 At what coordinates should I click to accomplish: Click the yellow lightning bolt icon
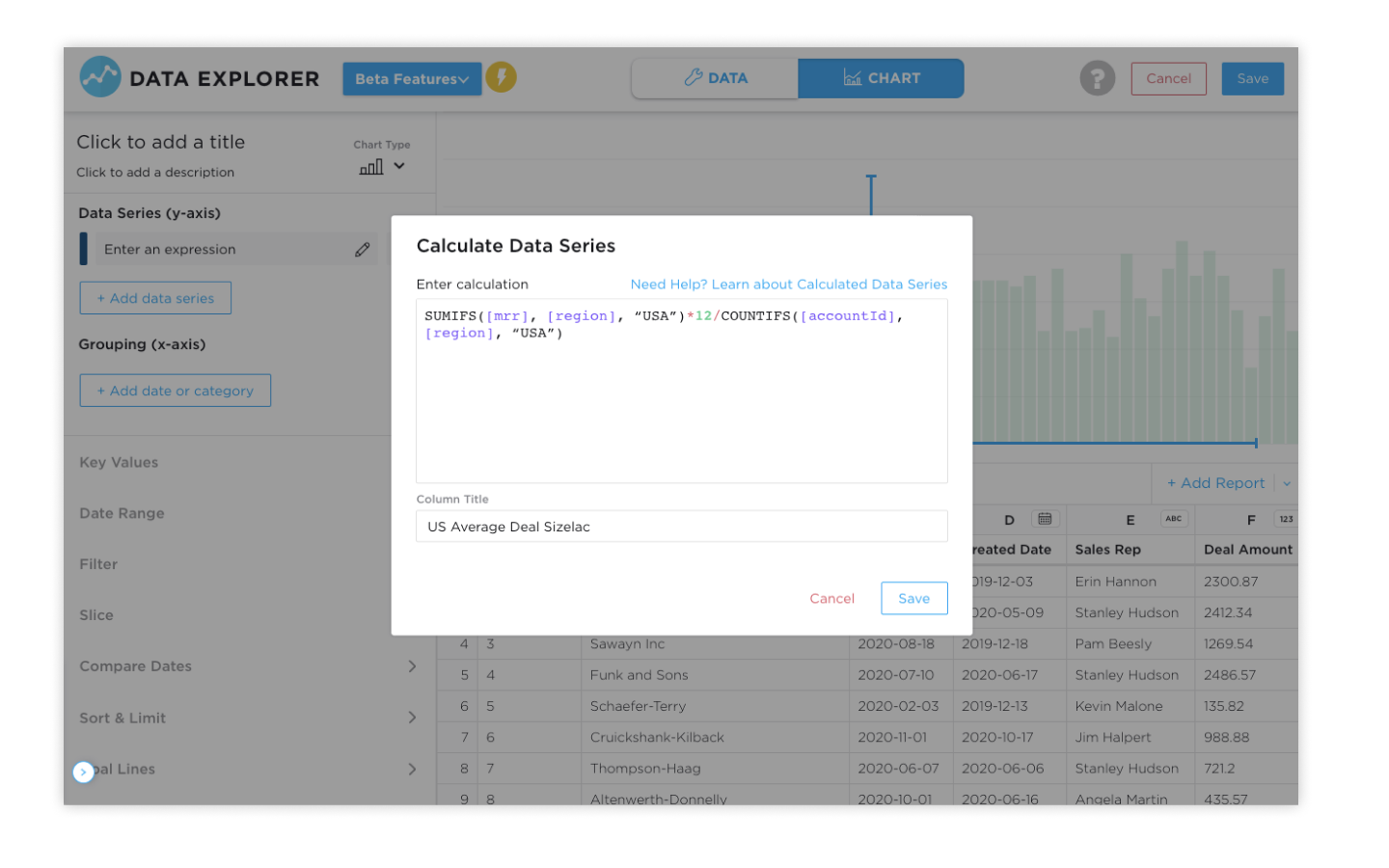(x=501, y=77)
